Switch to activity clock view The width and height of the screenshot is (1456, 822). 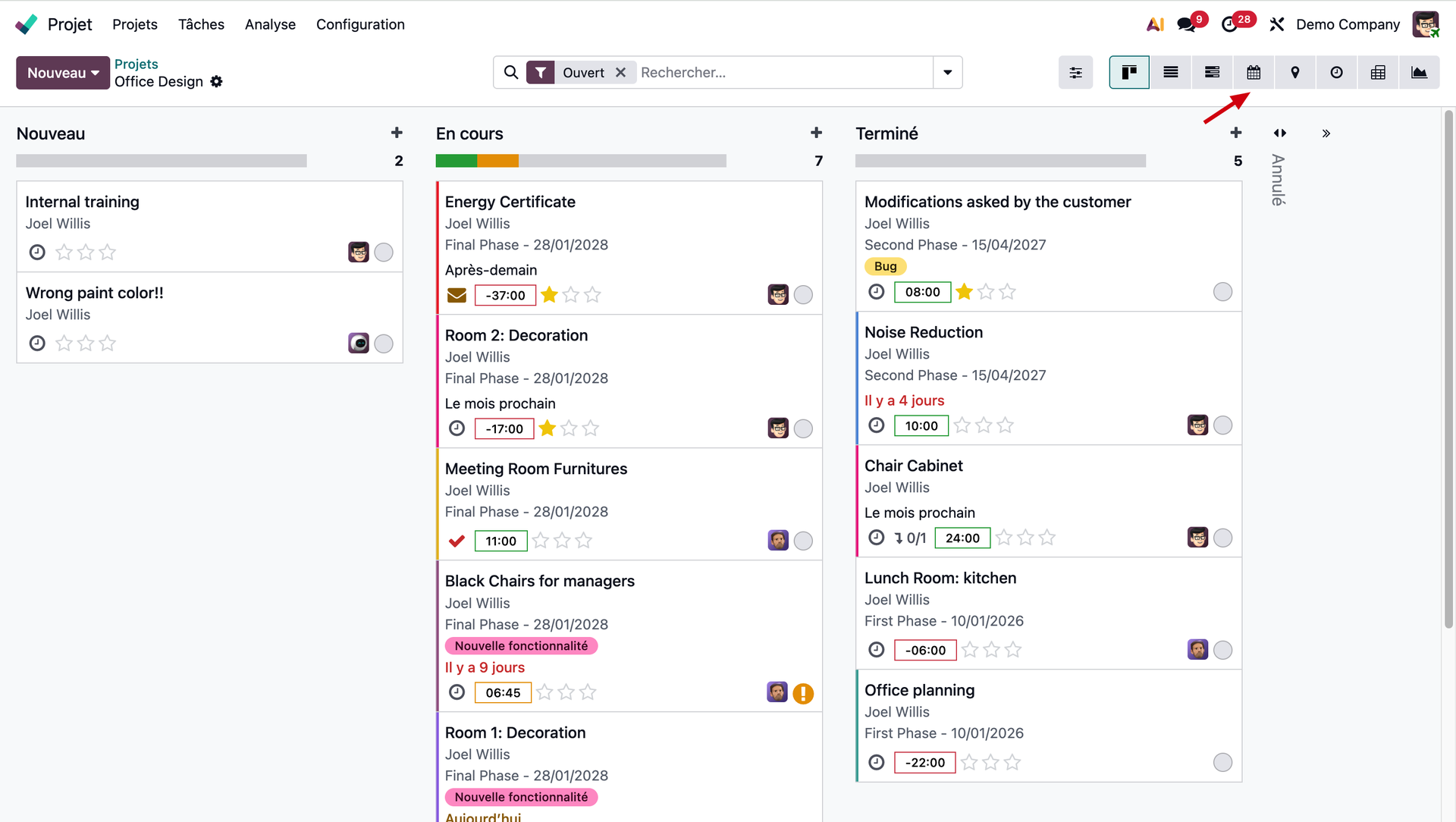[x=1336, y=73]
